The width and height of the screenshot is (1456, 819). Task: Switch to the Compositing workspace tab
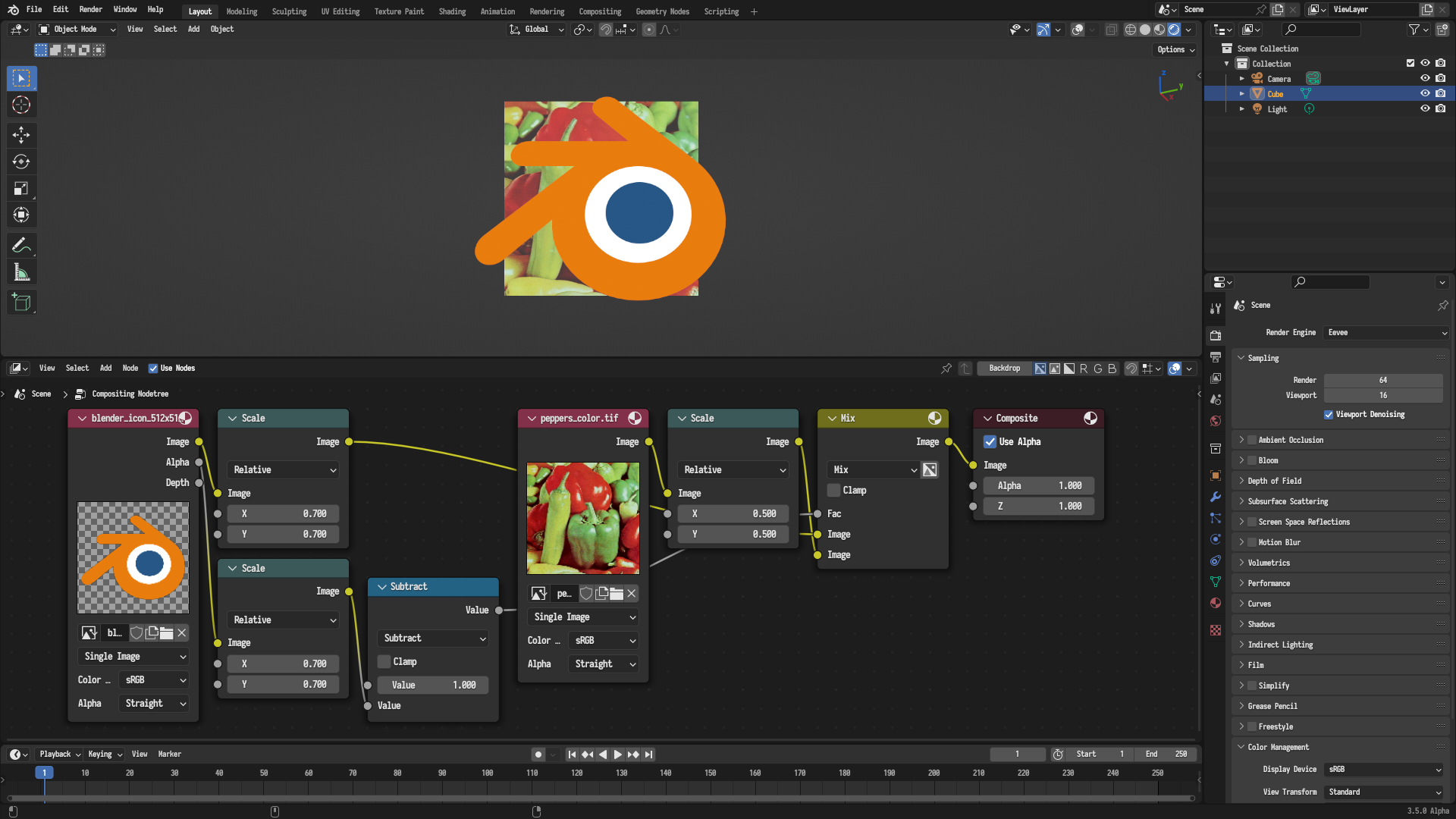[600, 11]
